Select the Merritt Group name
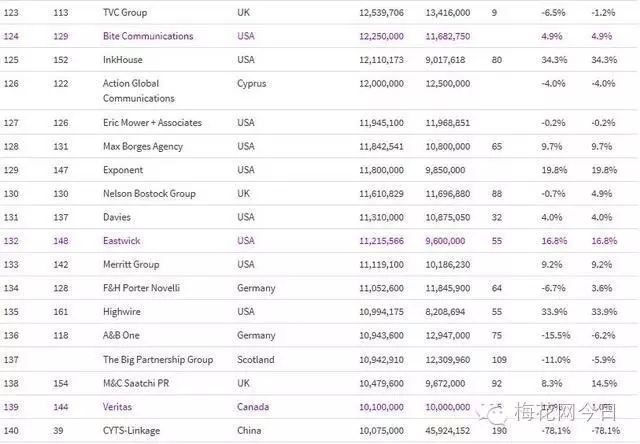The width and height of the screenshot is (640, 444). pos(131,265)
